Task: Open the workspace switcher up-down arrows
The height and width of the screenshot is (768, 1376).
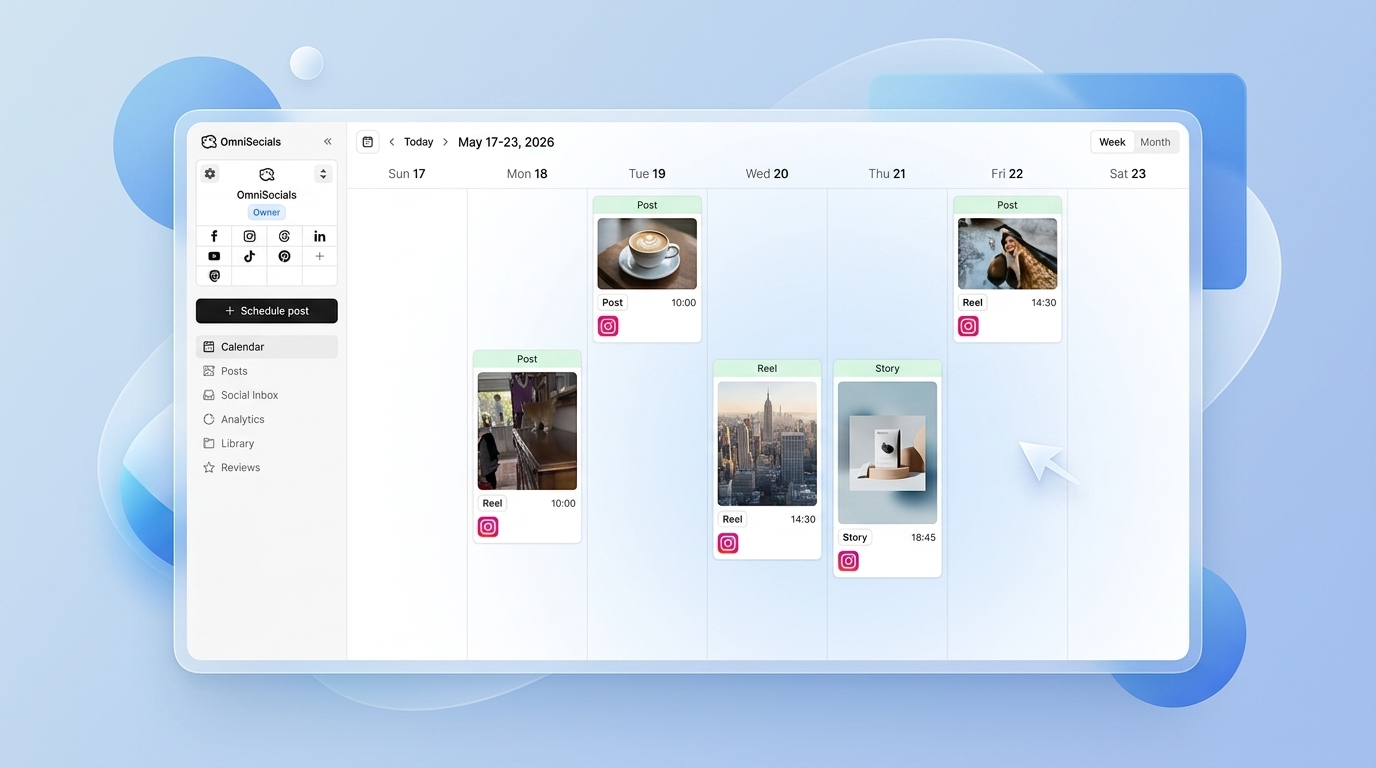Action: [x=323, y=174]
